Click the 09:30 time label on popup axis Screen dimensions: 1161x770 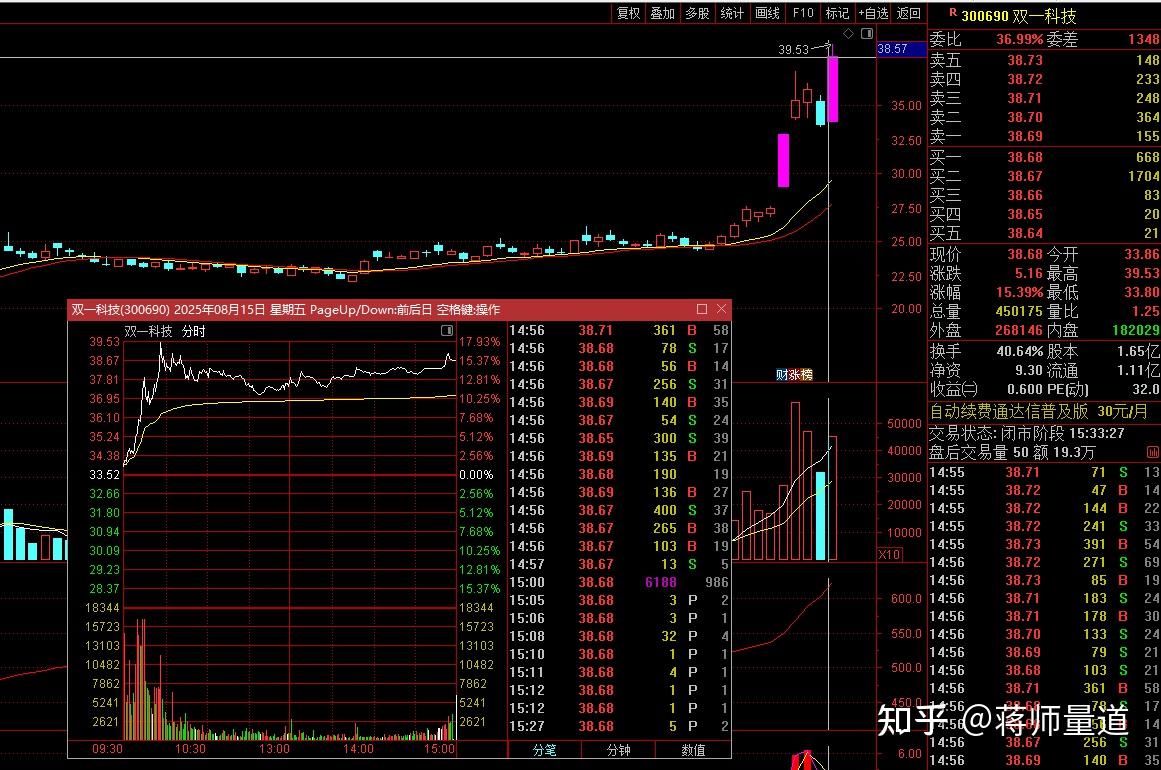point(107,749)
